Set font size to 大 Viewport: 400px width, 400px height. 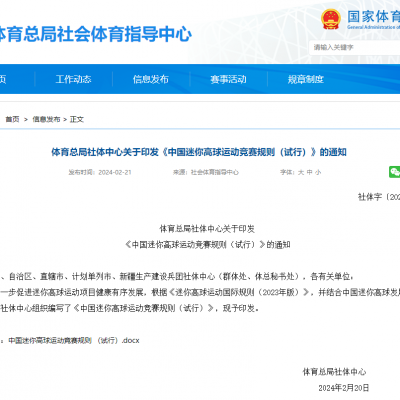(301, 172)
